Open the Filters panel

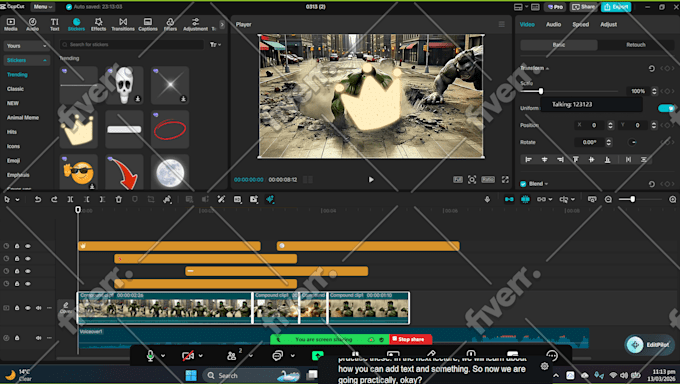[170, 24]
